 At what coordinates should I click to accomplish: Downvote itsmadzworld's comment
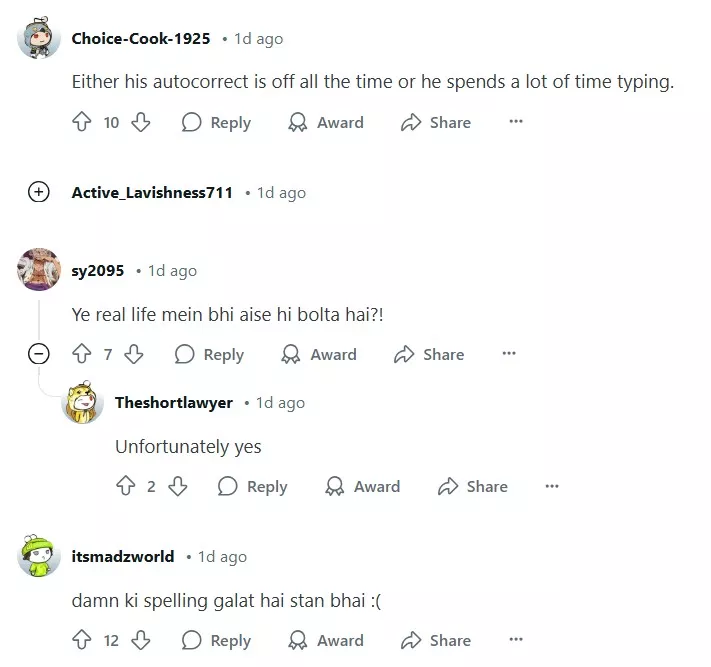pos(141,640)
